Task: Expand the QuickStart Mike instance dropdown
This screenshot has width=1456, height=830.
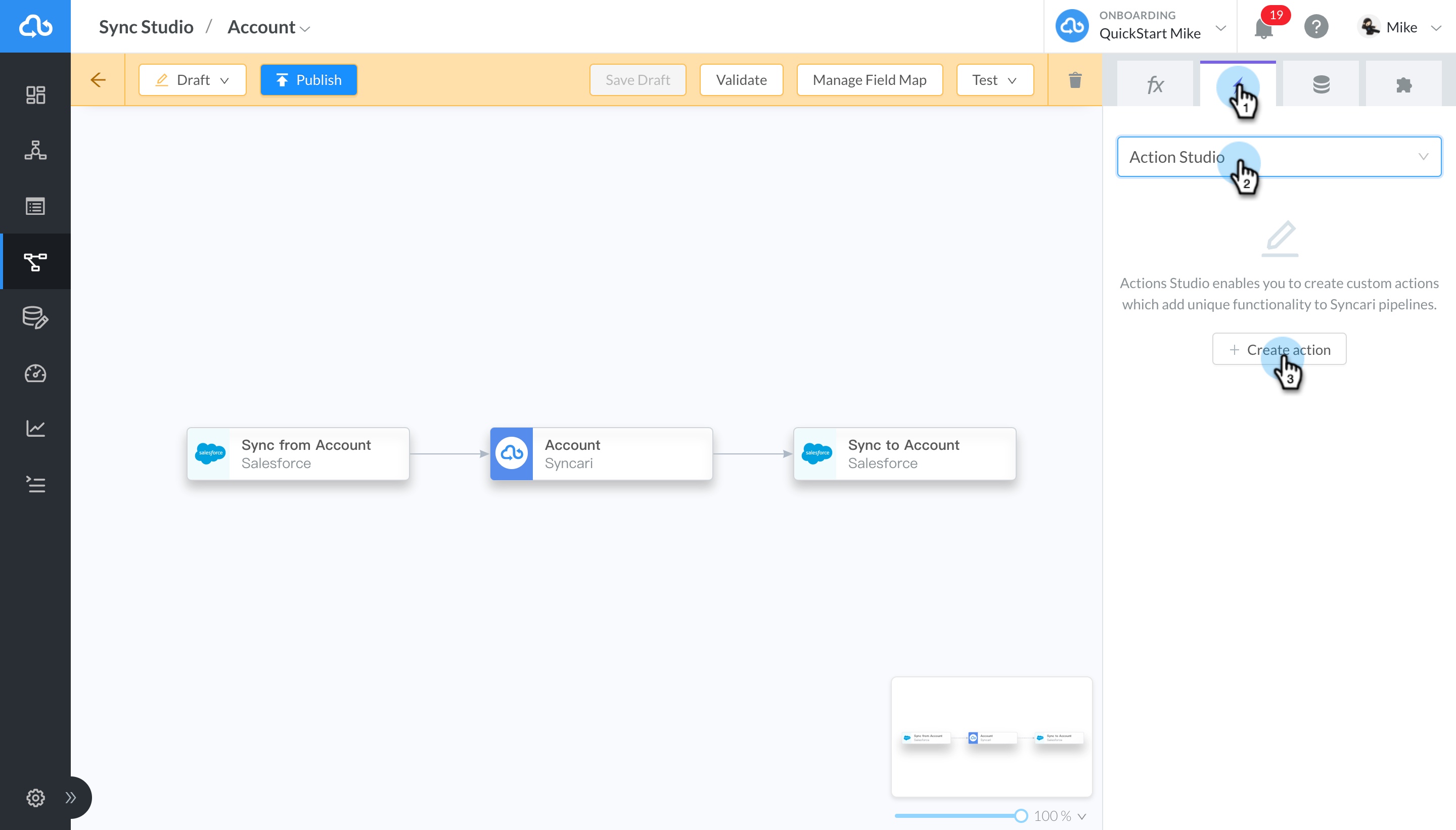Action: click(1220, 27)
